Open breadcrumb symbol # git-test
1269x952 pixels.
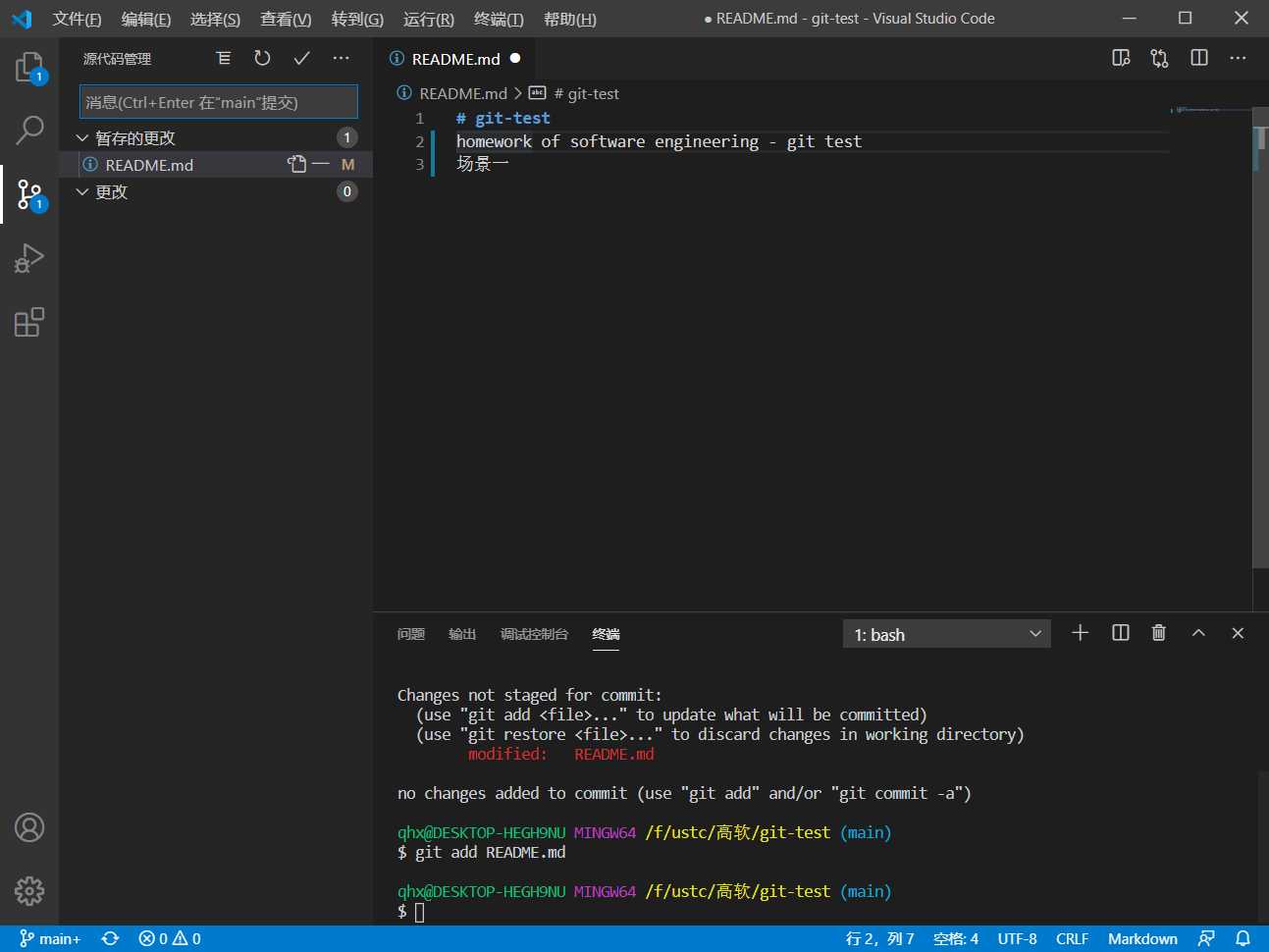[x=574, y=93]
